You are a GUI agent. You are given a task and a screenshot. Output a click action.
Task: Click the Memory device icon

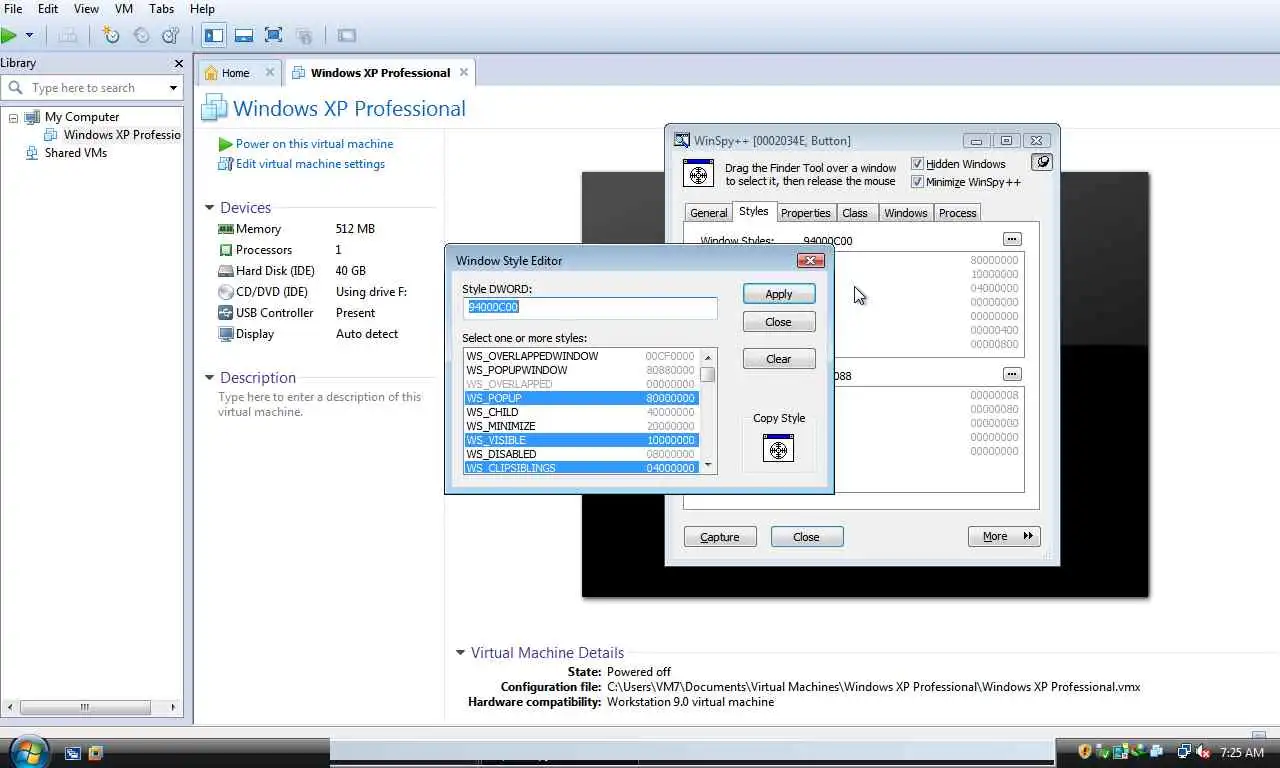coord(226,229)
